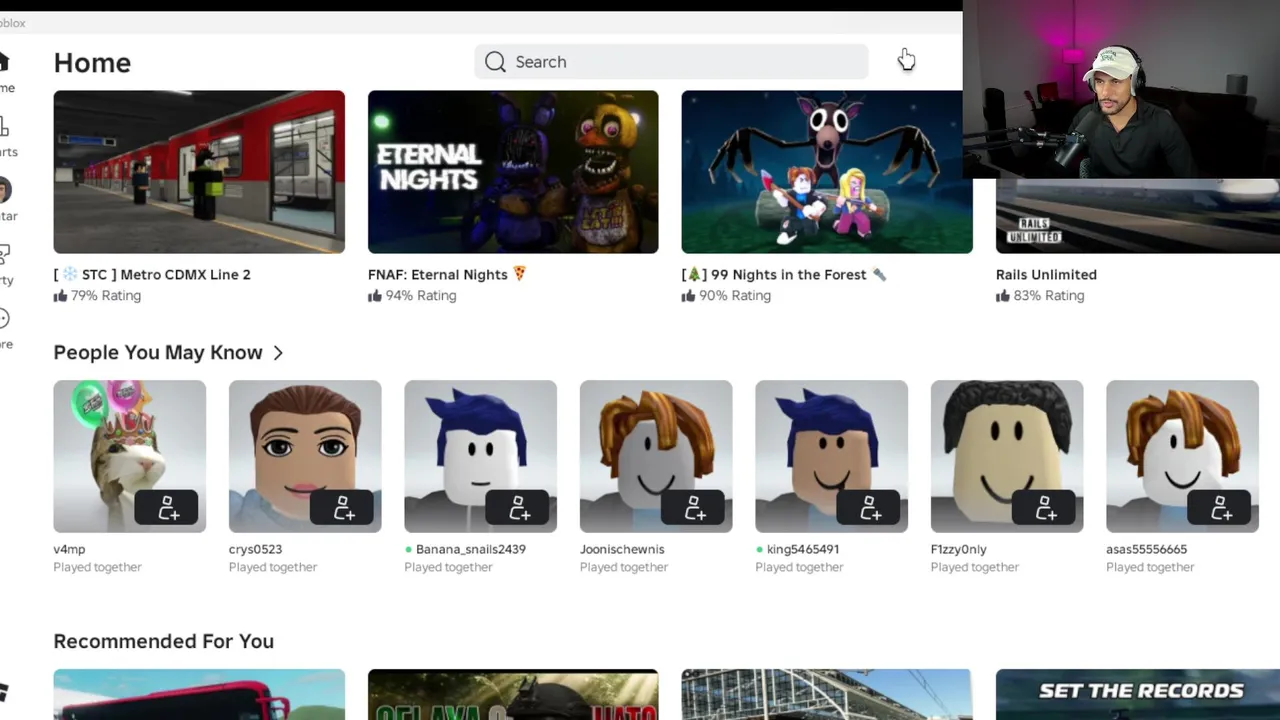Add F1zzy0nly as friend
The width and height of the screenshot is (1280, 720).
[1045, 508]
